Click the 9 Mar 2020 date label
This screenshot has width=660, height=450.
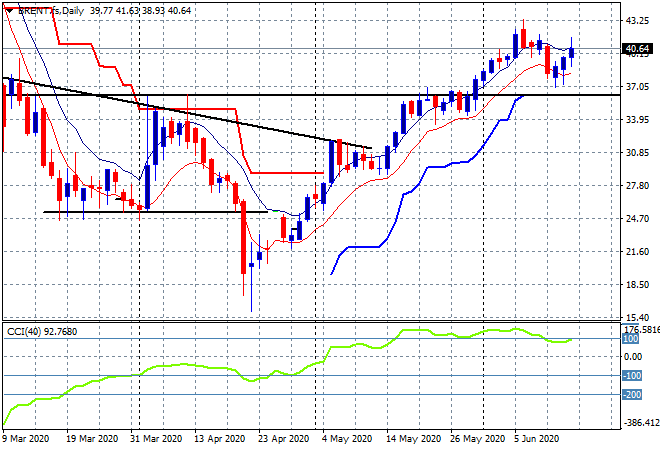[x=26, y=439]
